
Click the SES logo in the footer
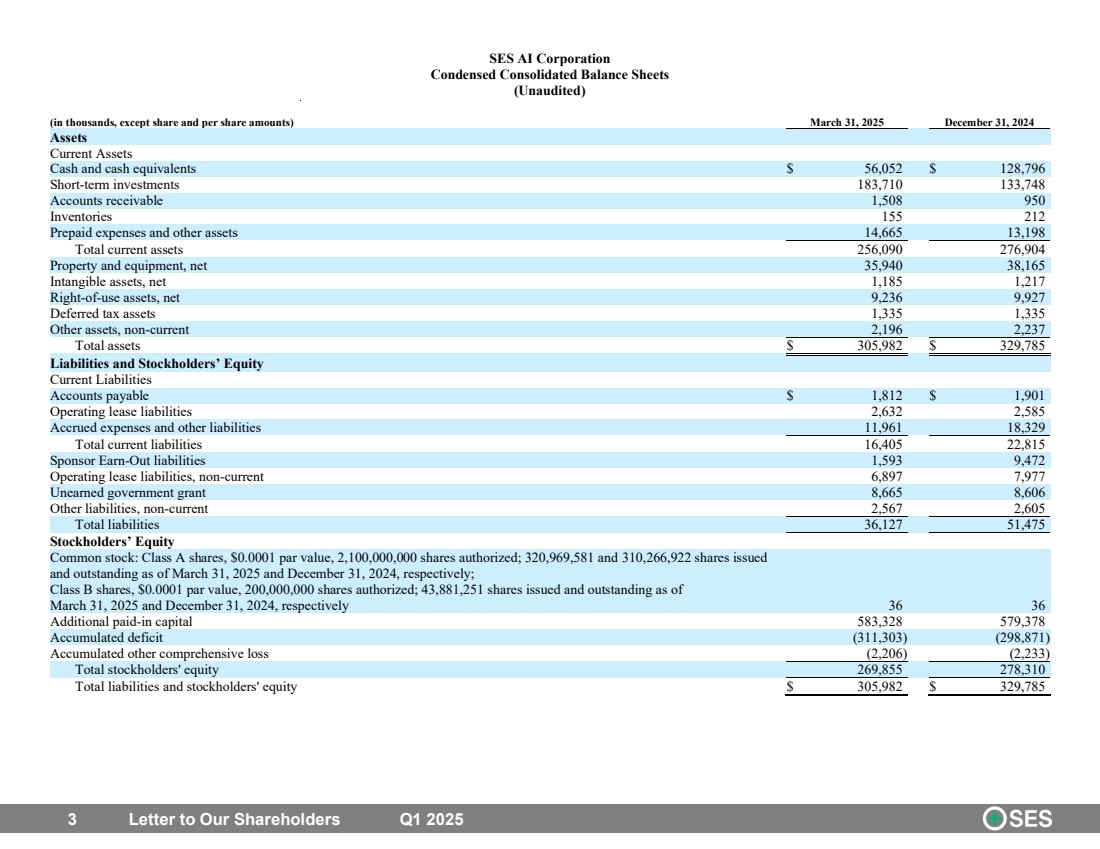tap(1017, 819)
